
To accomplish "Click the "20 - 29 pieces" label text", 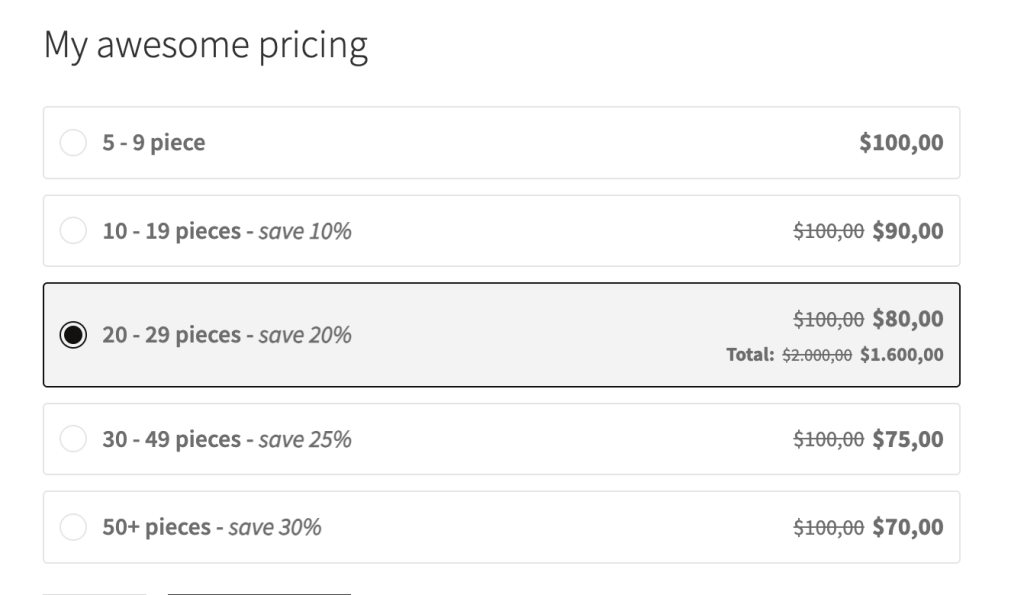I will click(x=171, y=335).
